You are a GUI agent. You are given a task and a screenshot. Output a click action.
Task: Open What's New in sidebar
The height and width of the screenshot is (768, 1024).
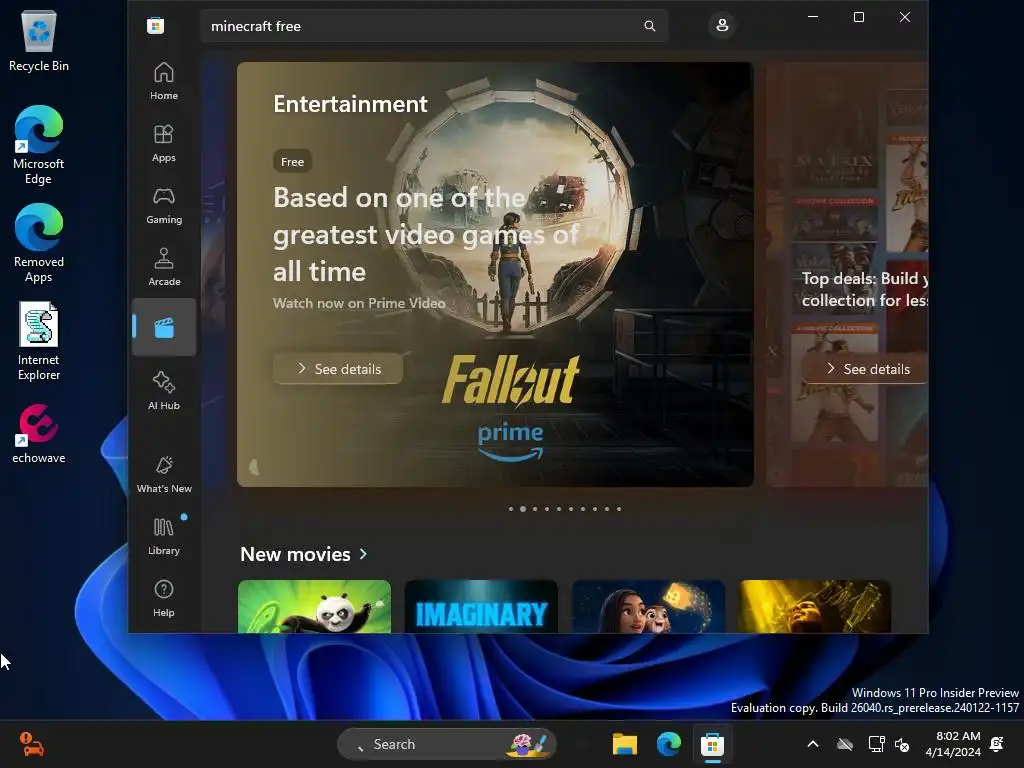(x=163, y=474)
